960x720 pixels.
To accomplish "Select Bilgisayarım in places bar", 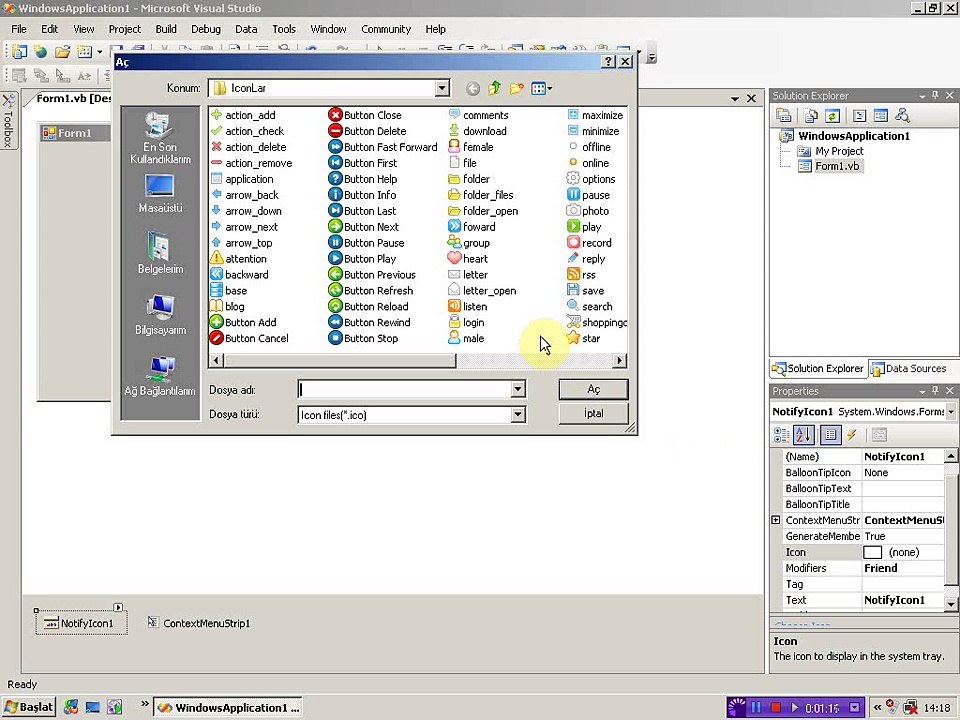I will coord(160,315).
